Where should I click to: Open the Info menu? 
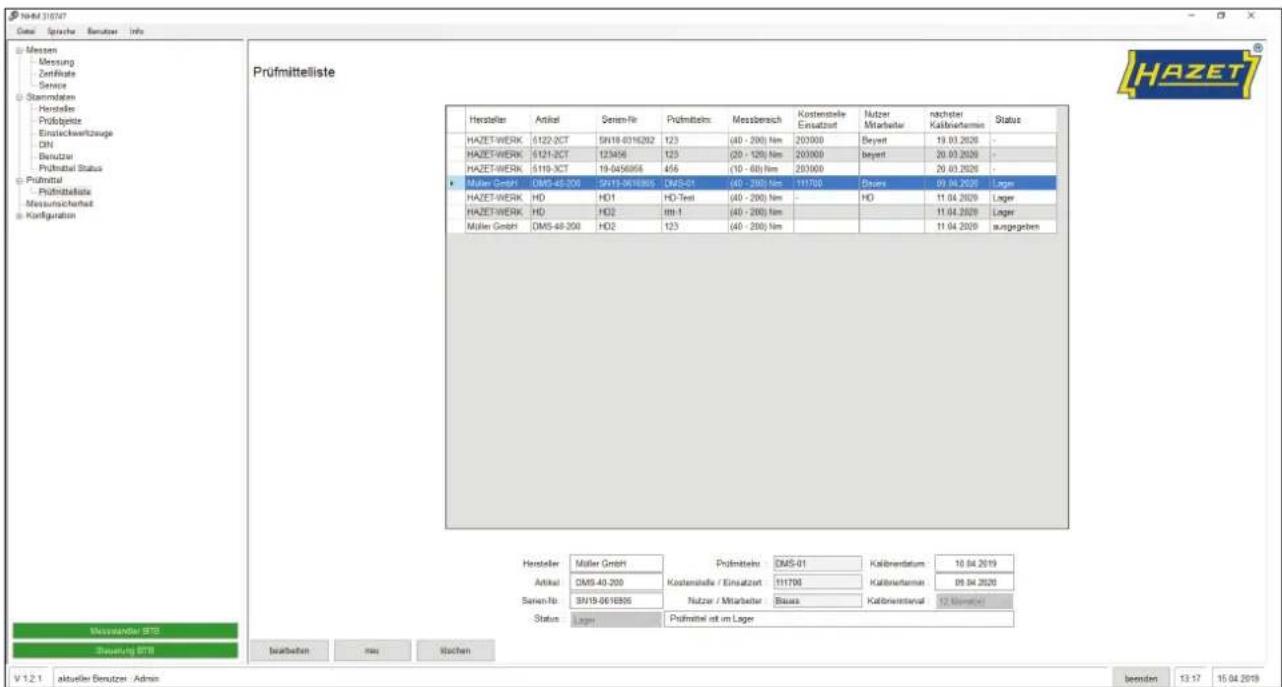click(136, 32)
